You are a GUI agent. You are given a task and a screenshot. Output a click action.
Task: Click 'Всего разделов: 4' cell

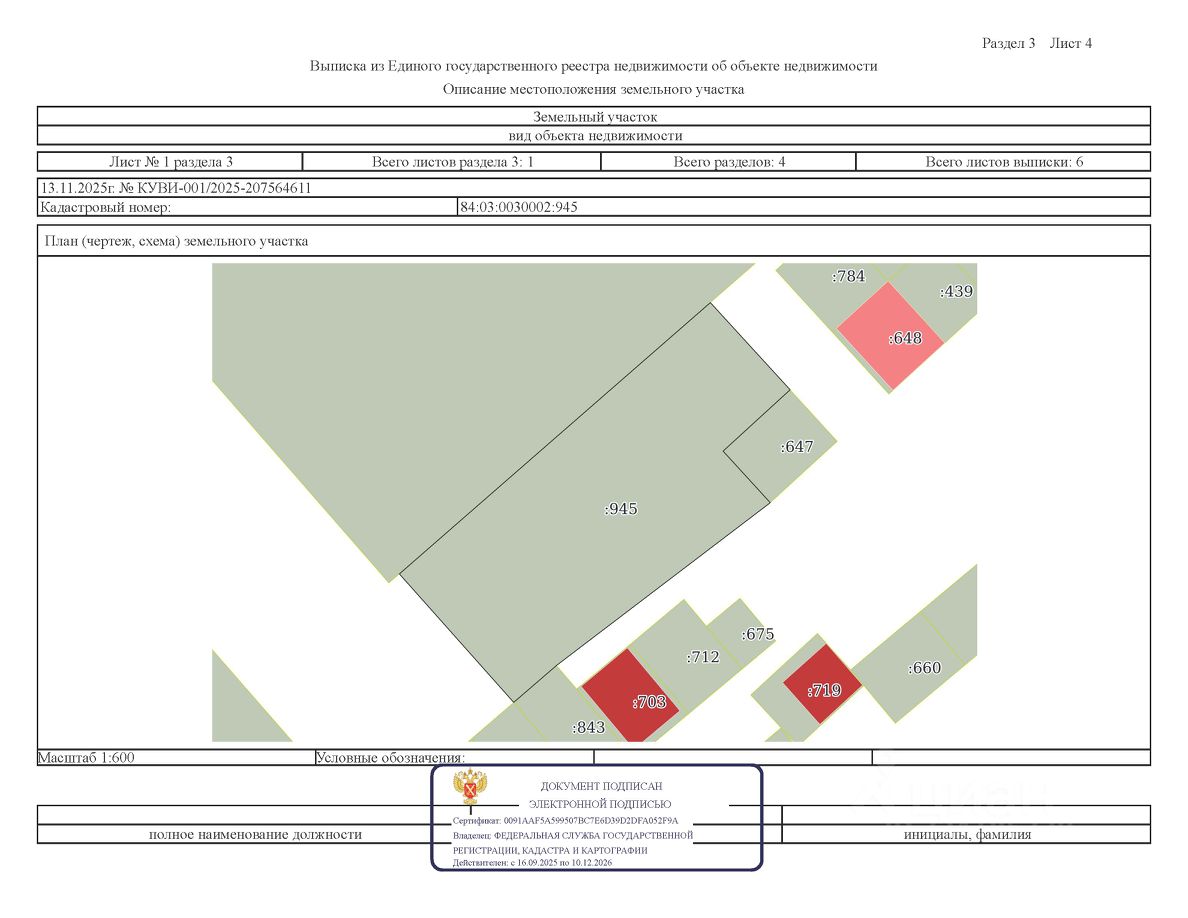(x=729, y=161)
